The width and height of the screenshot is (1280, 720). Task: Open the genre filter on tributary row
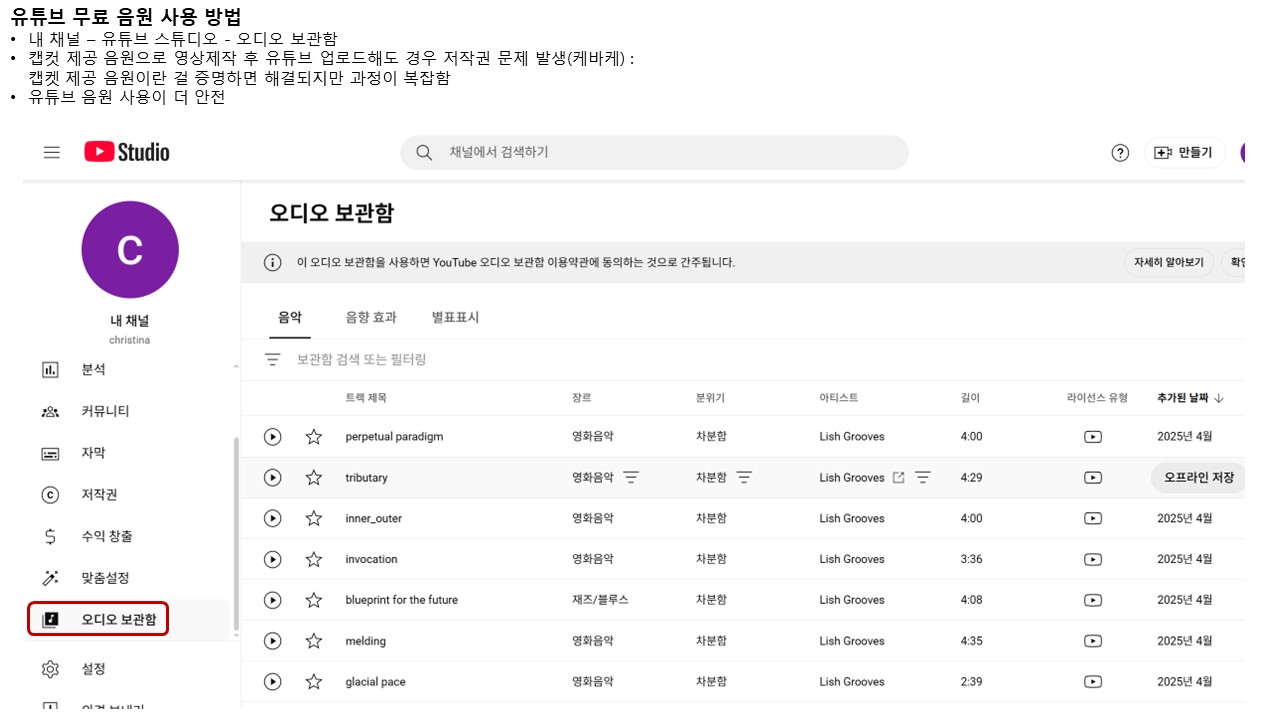[x=631, y=477]
